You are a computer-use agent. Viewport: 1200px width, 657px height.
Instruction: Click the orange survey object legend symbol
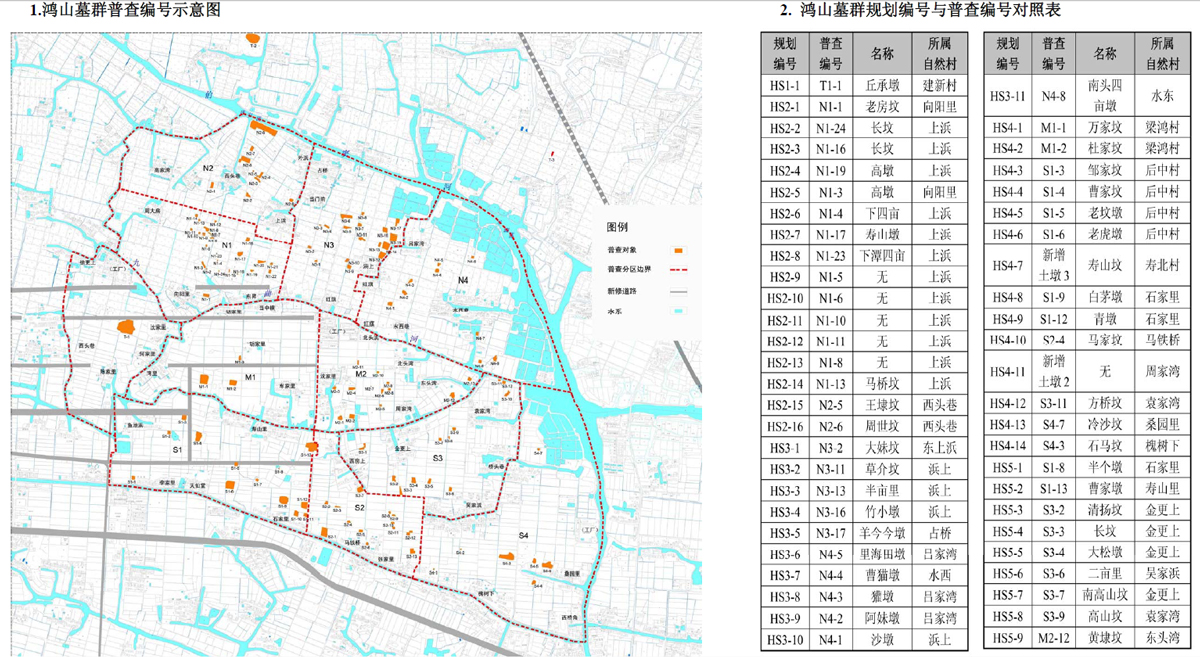(677, 250)
